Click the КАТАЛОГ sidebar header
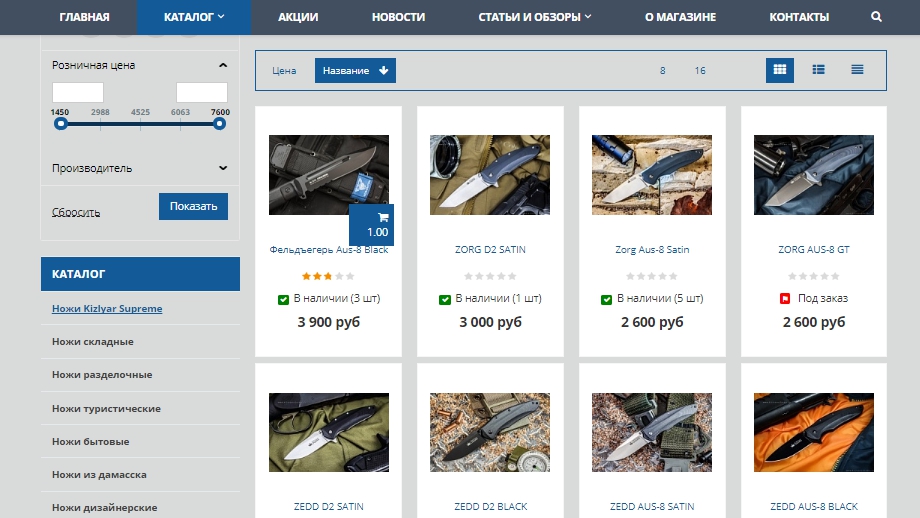 pyautogui.click(x=140, y=274)
